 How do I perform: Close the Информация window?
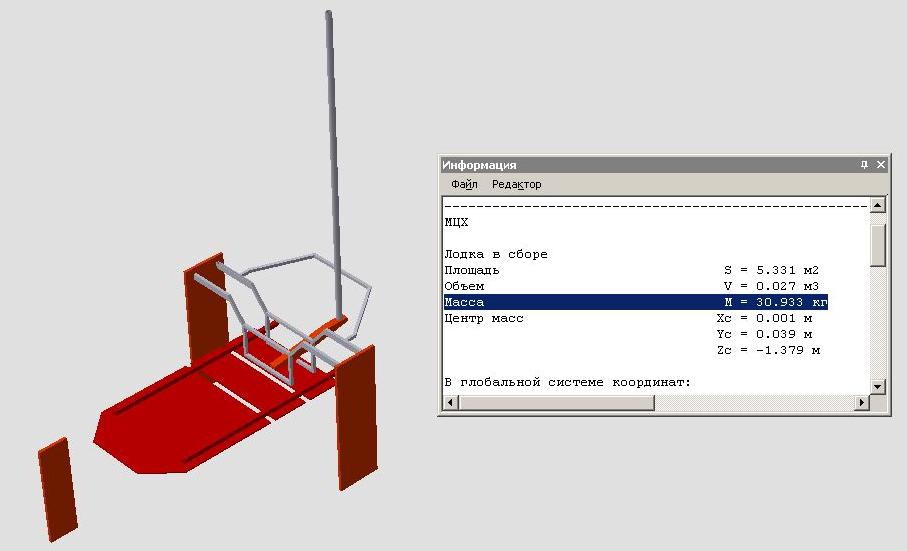click(880, 165)
